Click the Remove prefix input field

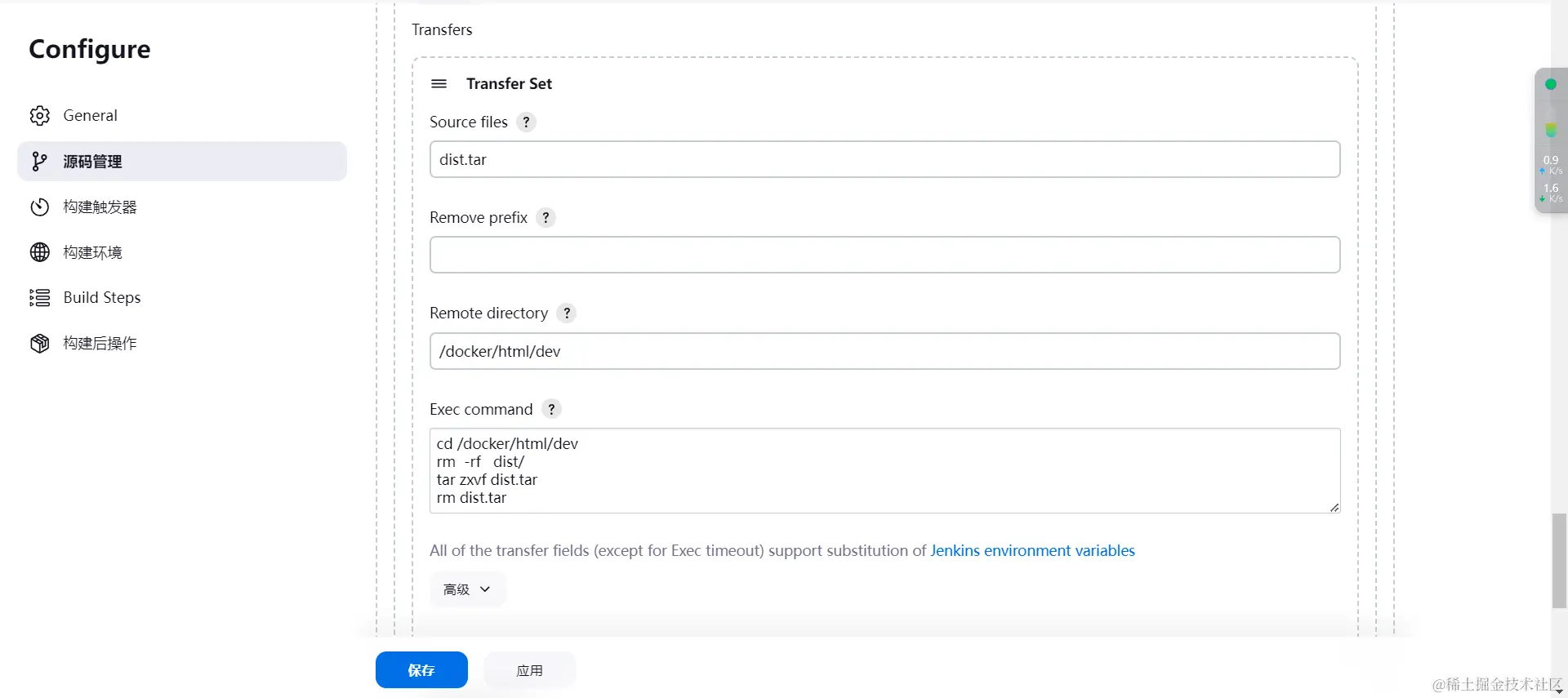point(884,255)
